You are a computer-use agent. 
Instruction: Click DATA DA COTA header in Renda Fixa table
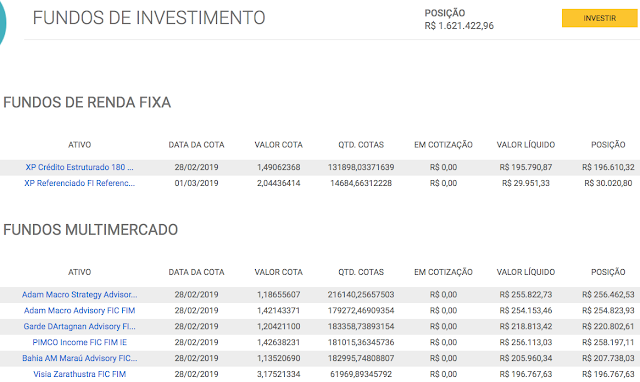[x=196, y=145]
